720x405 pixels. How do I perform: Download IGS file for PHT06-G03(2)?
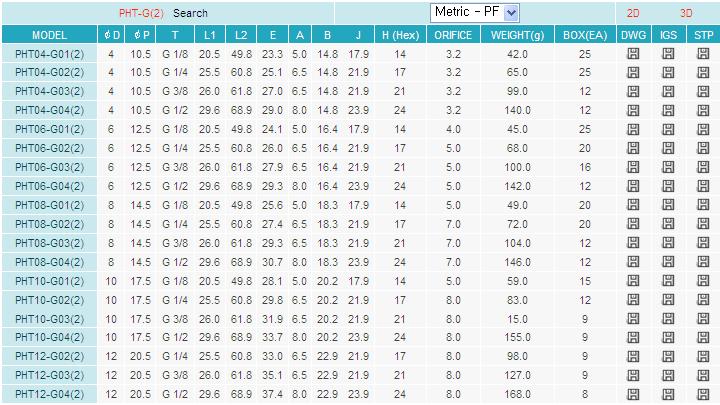coord(668,167)
